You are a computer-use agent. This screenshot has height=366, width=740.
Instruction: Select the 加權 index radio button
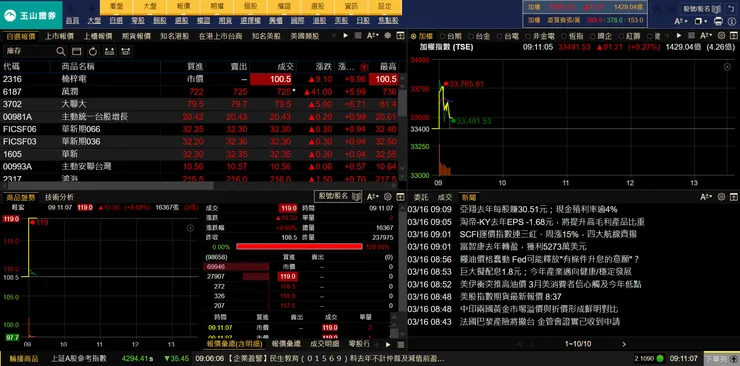click(413, 36)
